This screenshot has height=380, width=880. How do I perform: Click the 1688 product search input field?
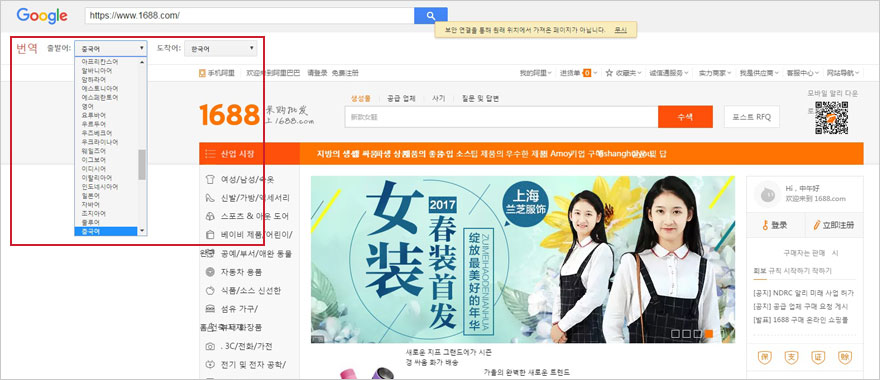[501, 117]
